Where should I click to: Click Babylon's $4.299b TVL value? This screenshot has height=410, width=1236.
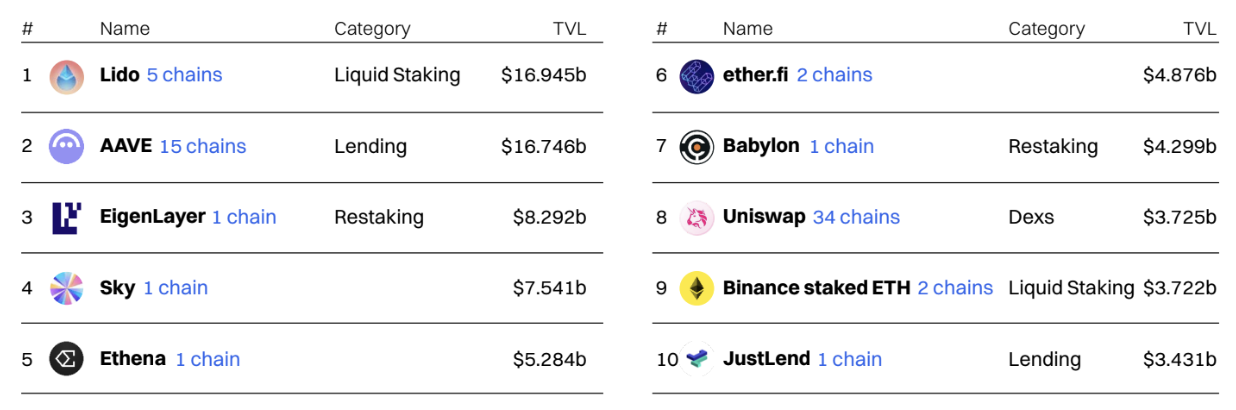pyautogui.click(x=1179, y=146)
